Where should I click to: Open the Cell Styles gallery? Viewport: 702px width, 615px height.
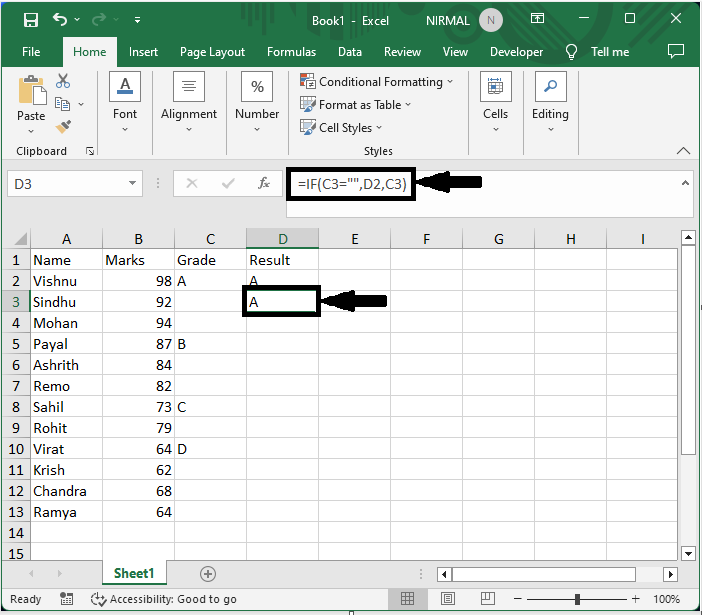(x=341, y=128)
